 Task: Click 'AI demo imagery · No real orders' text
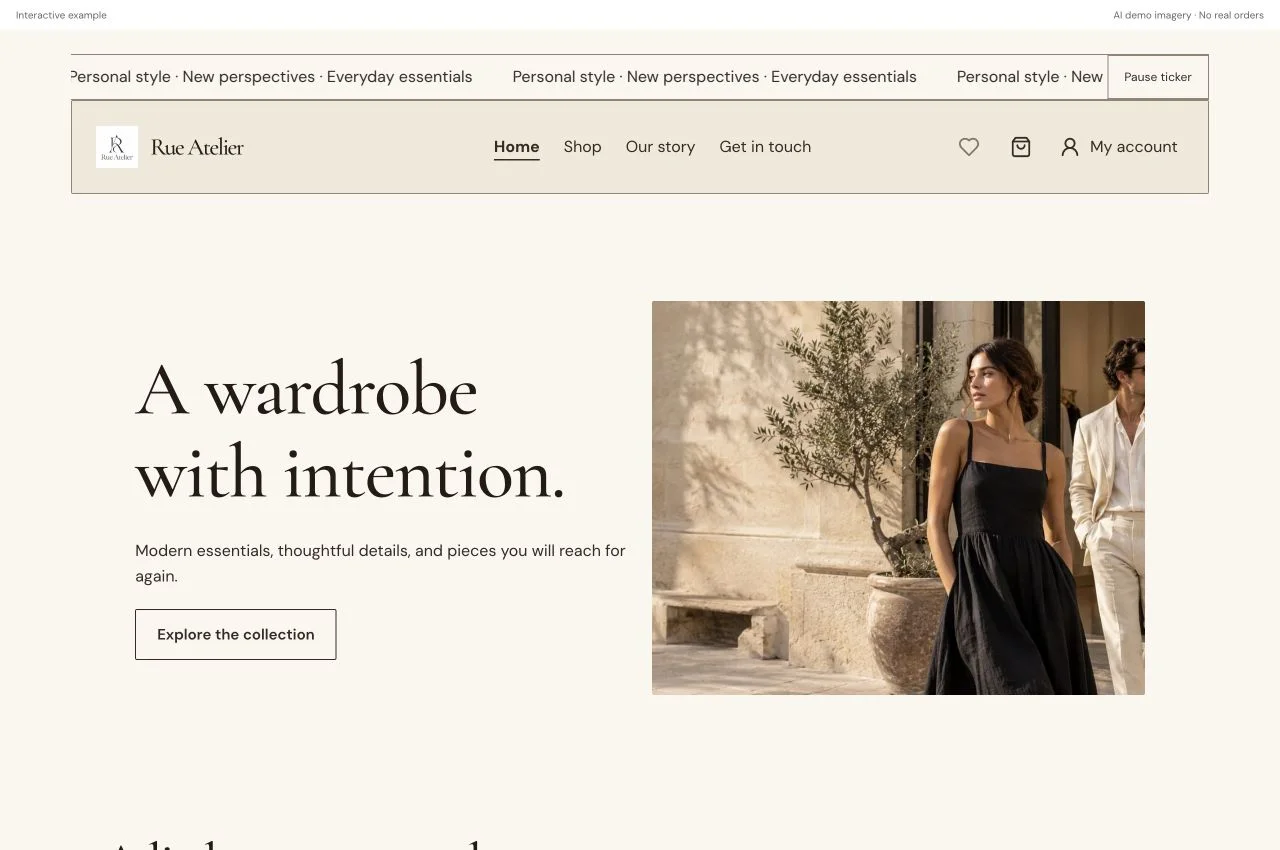pyautogui.click(x=1188, y=15)
